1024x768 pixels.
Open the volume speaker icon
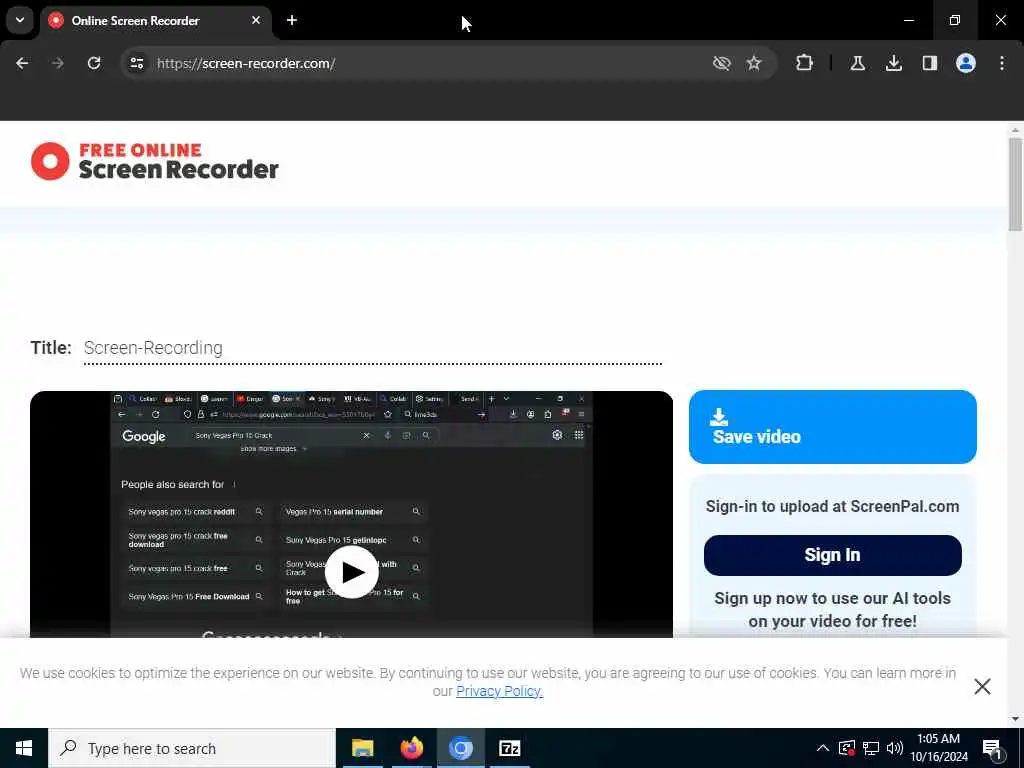pyautogui.click(x=895, y=748)
